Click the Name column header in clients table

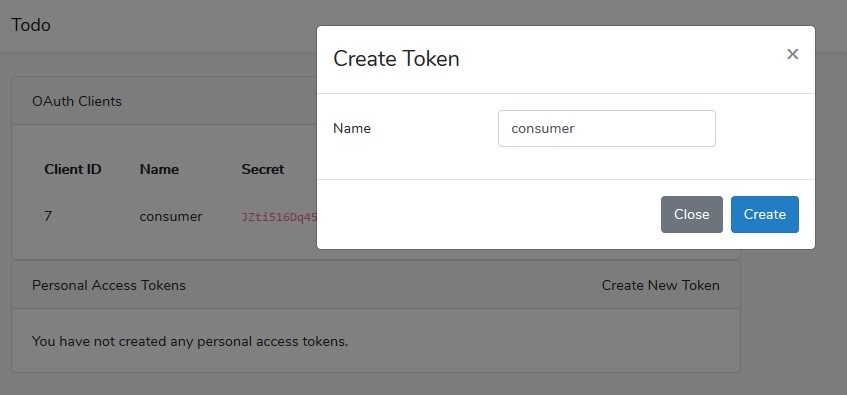pyautogui.click(x=159, y=169)
